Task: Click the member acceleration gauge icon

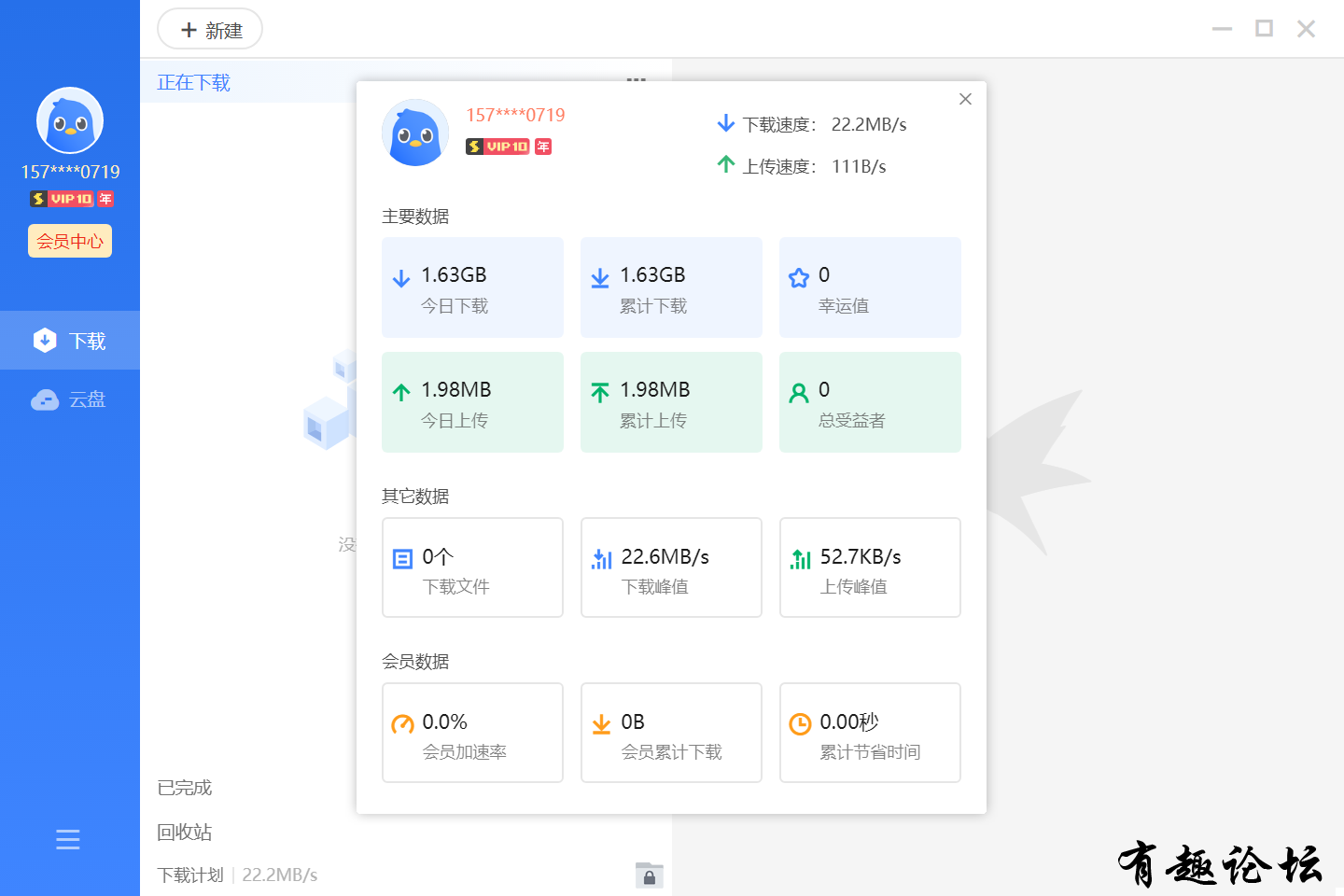Action: (402, 724)
